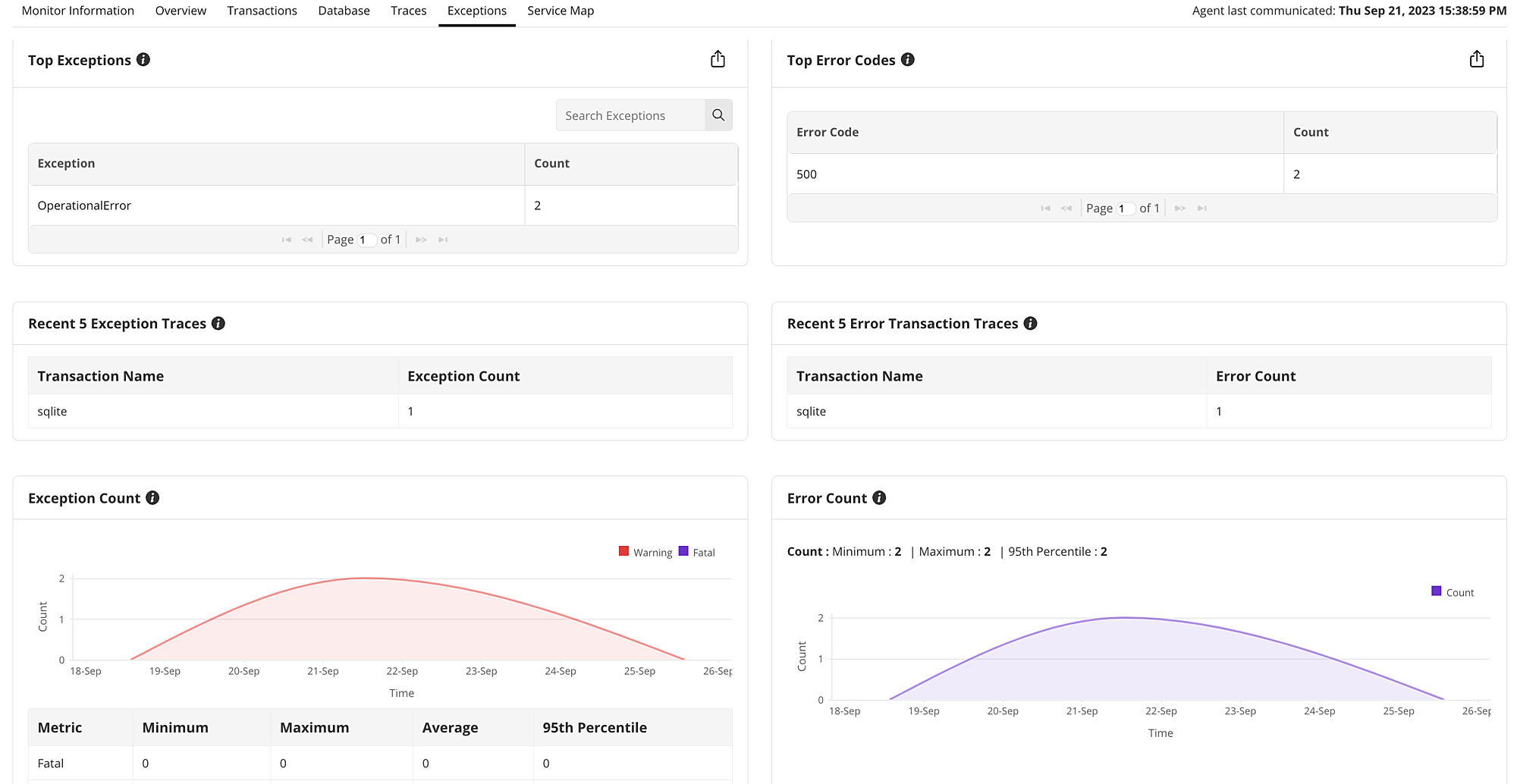1517x784 pixels.
Task: Click the first-page arrow in Top Error Codes pagination
Action: [x=1045, y=208]
